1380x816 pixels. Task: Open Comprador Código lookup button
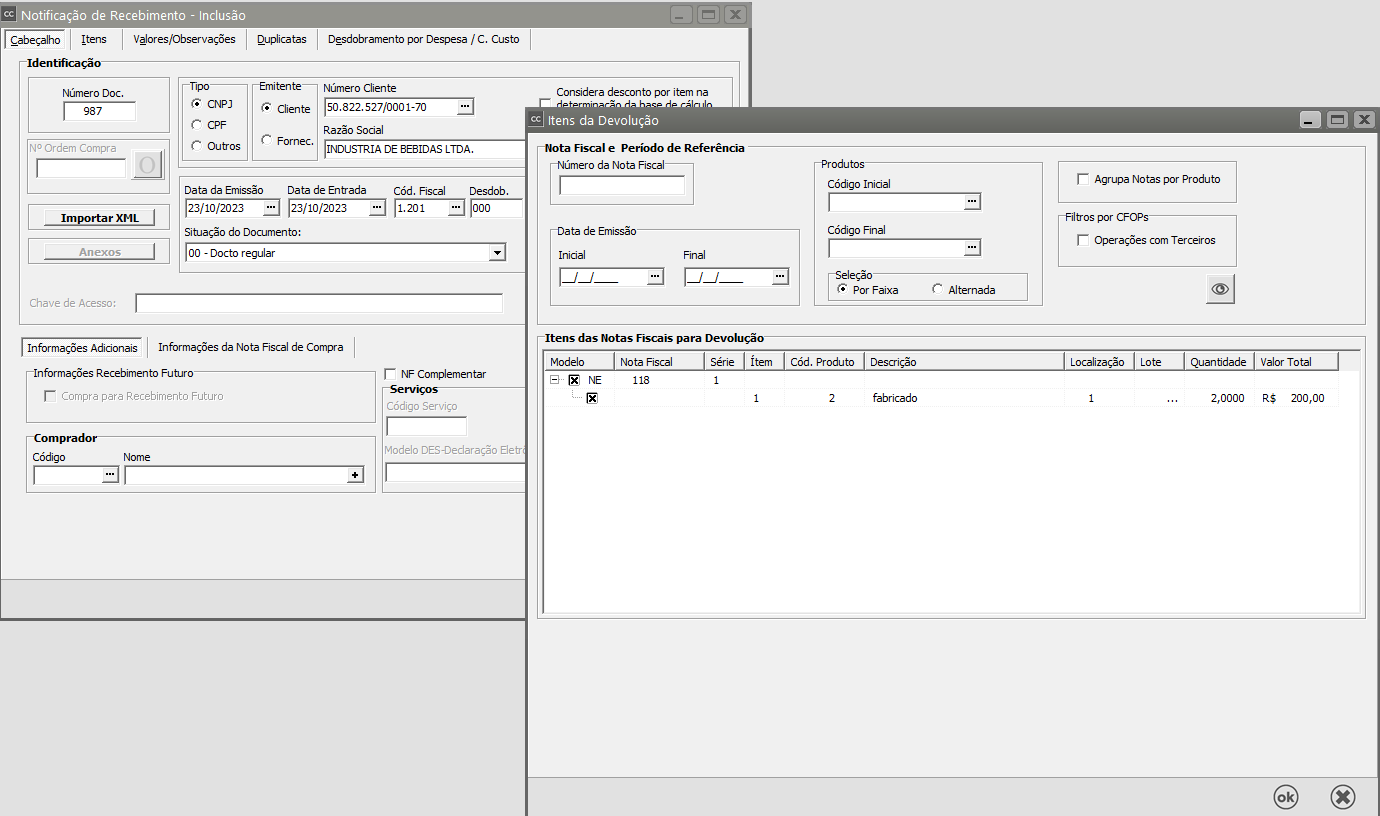pyautogui.click(x=110, y=476)
